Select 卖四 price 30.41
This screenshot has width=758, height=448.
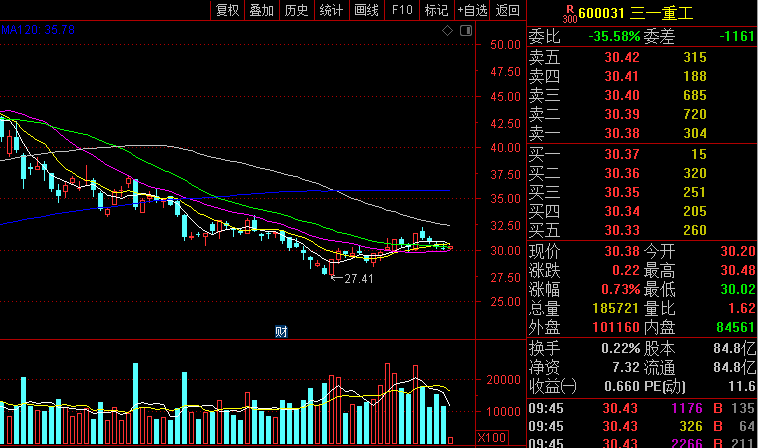622,76
